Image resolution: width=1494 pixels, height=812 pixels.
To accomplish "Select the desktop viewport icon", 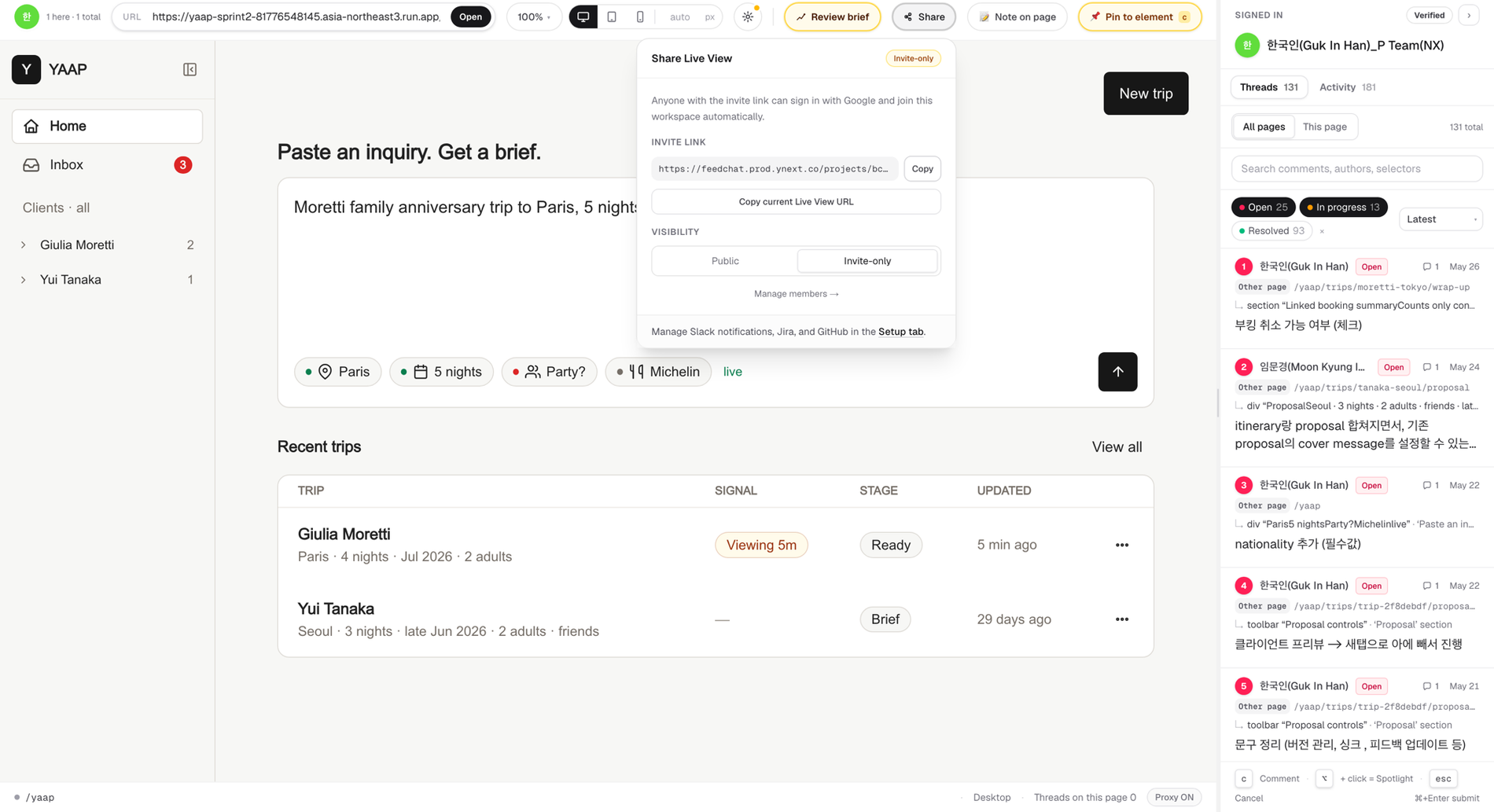I will point(583,17).
